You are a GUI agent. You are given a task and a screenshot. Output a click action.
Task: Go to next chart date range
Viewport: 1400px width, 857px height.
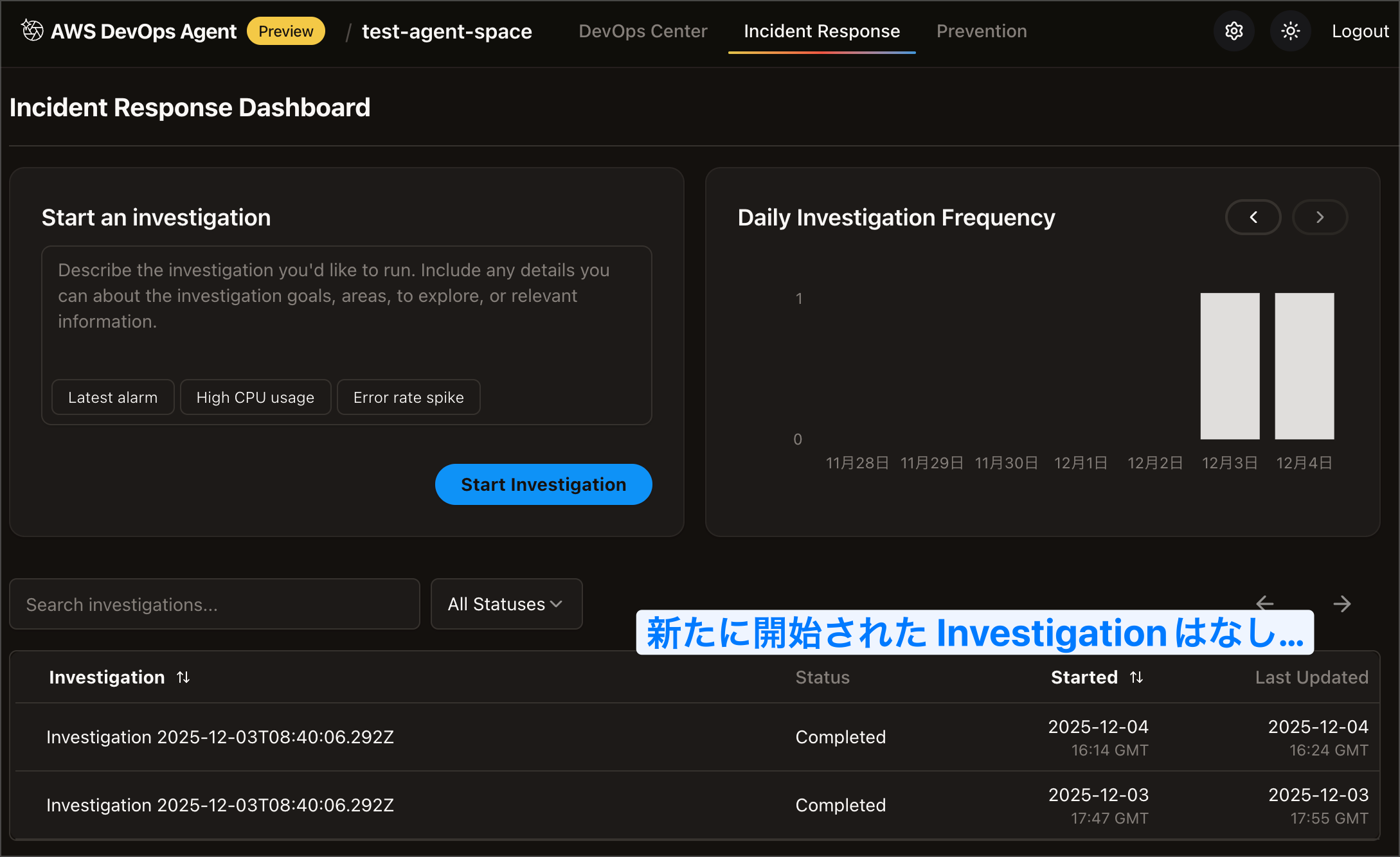[1320, 217]
